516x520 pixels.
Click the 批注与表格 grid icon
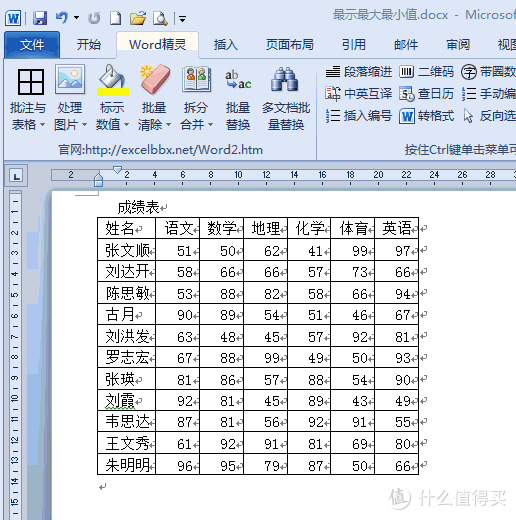point(31,82)
